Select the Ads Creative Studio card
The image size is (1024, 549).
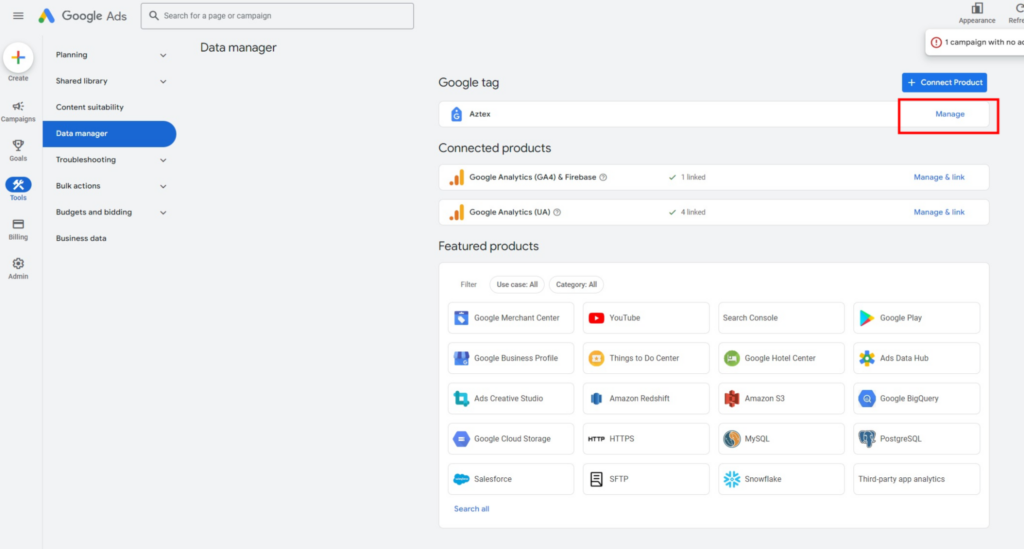coord(511,398)
